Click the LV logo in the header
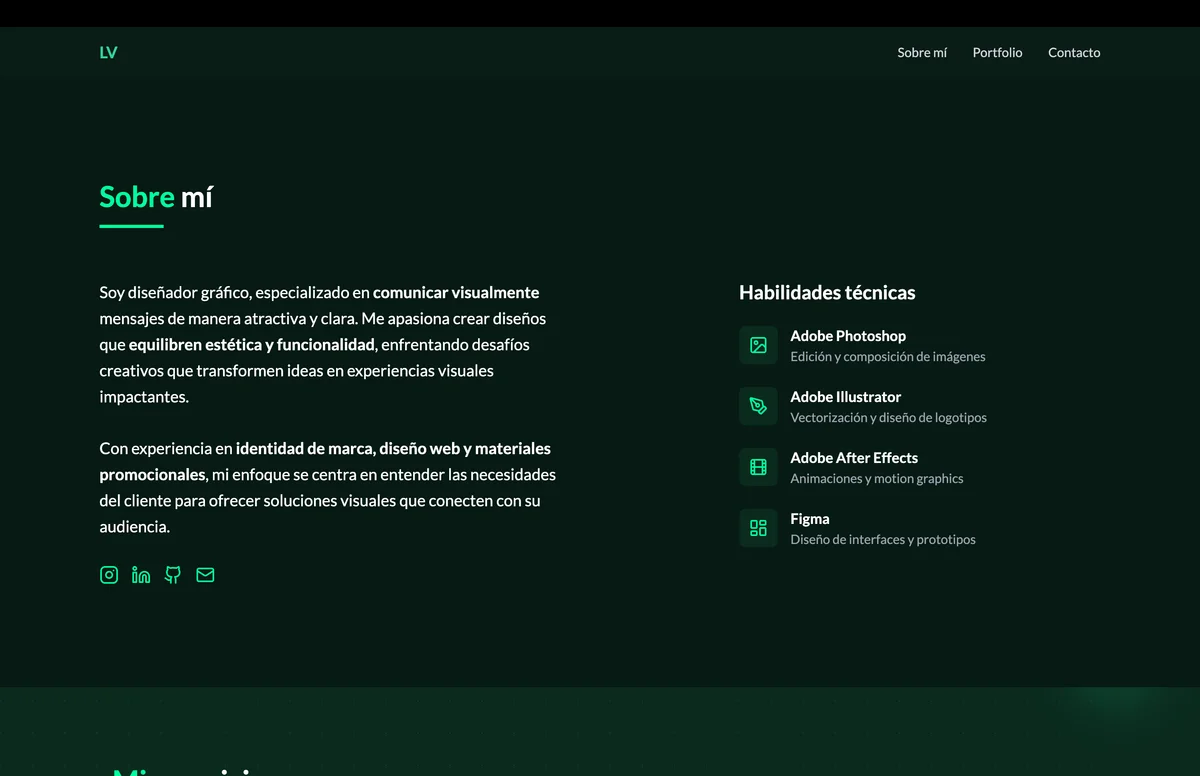Viewport: 1200px width, 776px height. (x=108, y=53)
